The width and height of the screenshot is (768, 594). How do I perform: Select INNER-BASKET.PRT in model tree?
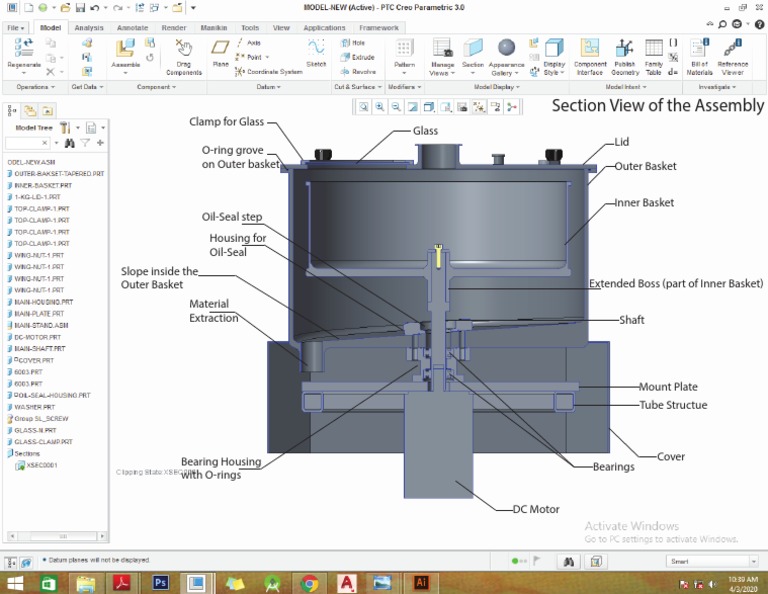click(39, 185)
